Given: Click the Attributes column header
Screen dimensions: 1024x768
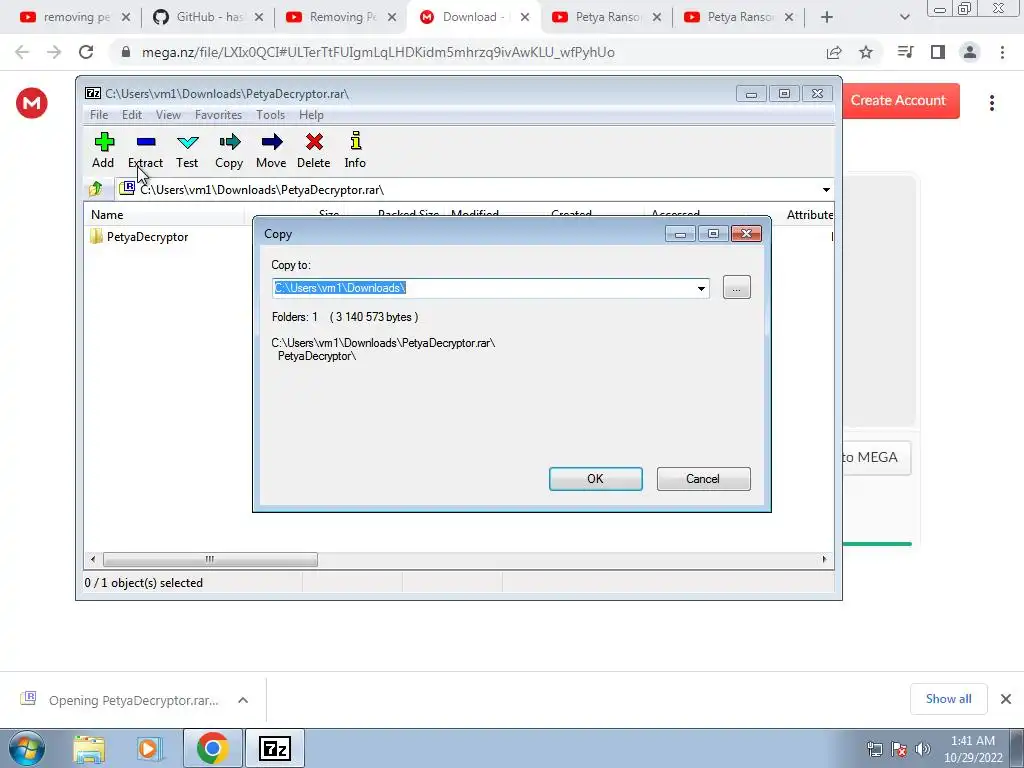Looking at the screenshot, I should [x=810, y=214].
